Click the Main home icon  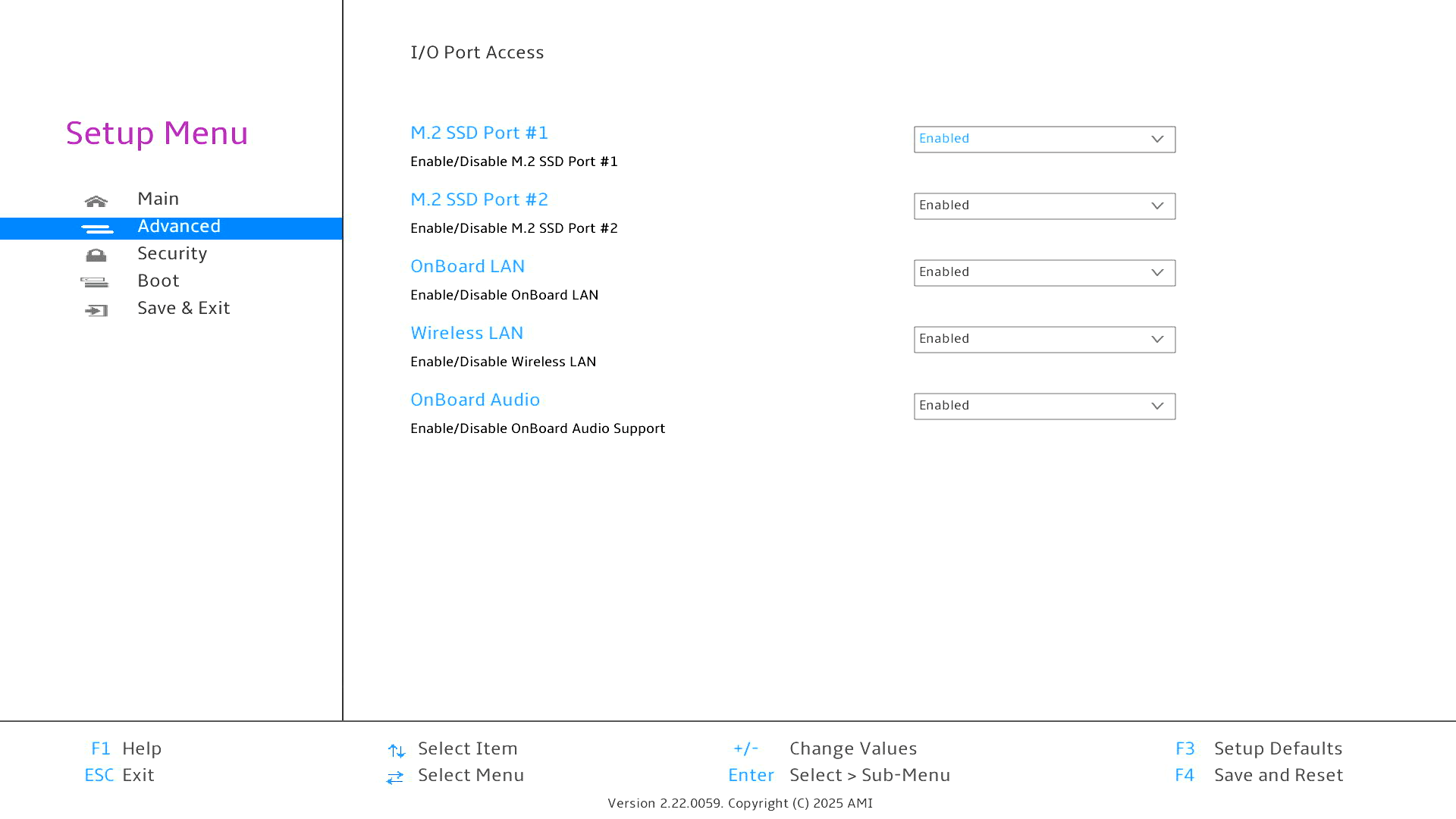(x=96, y=201)
